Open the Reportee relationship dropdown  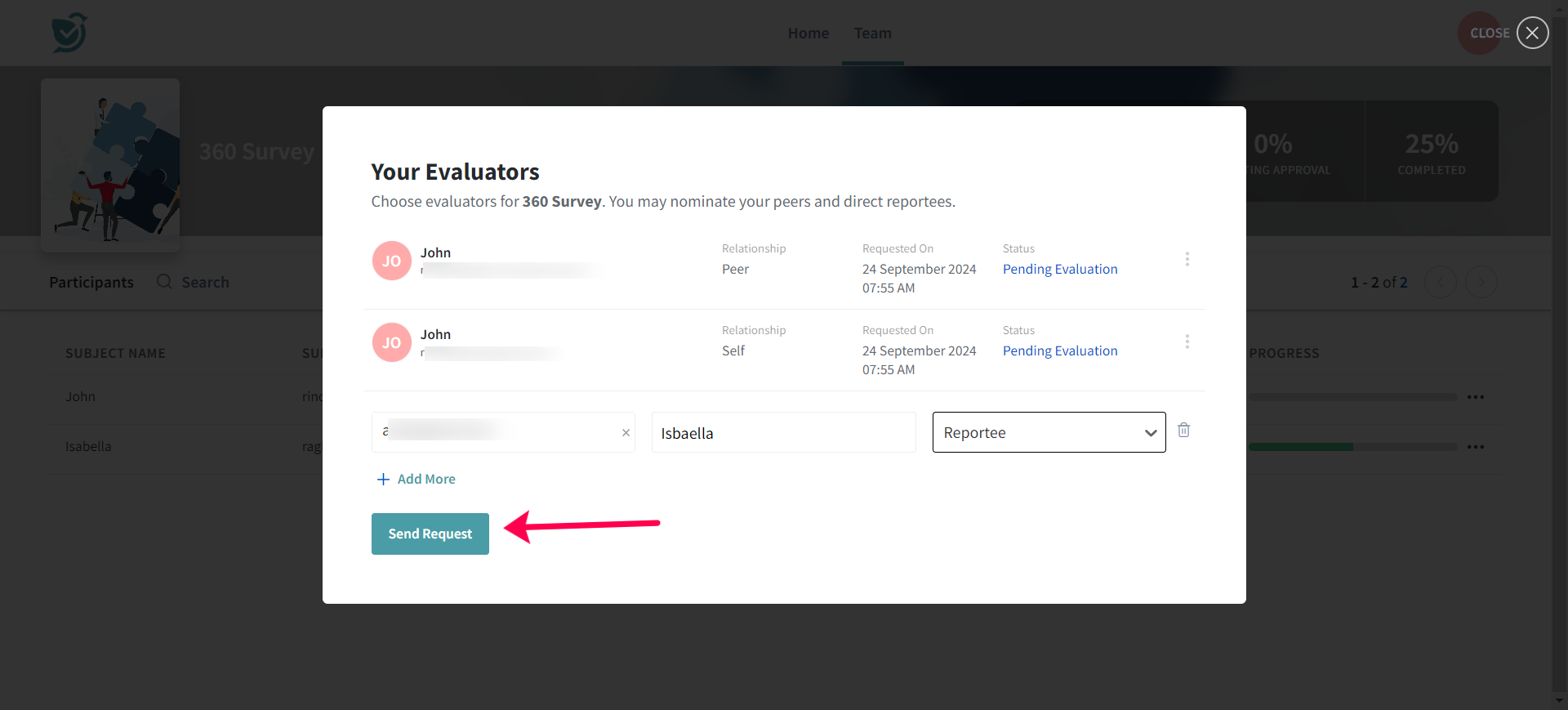click(1049, 432)
